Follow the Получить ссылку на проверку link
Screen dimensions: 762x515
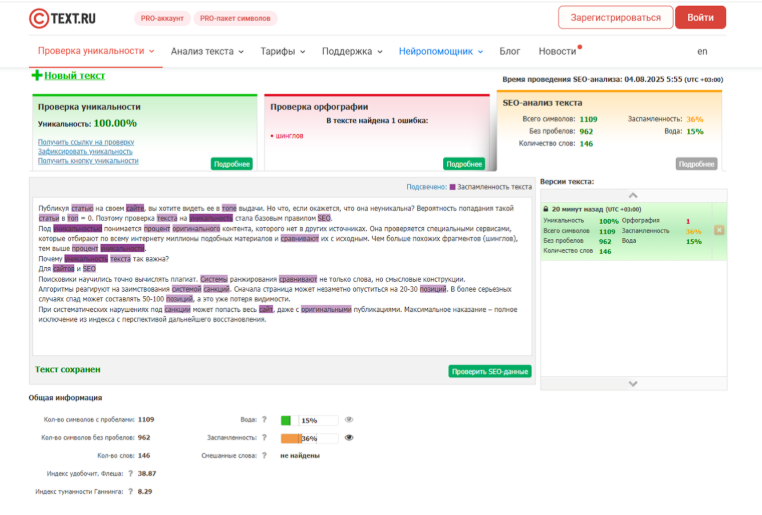coord(86,142)
